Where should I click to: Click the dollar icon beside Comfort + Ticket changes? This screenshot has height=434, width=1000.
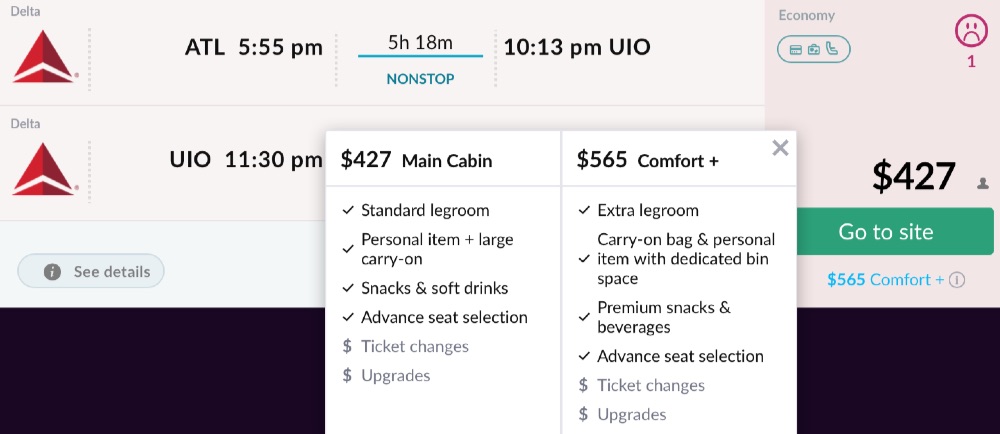pos(583,385)
